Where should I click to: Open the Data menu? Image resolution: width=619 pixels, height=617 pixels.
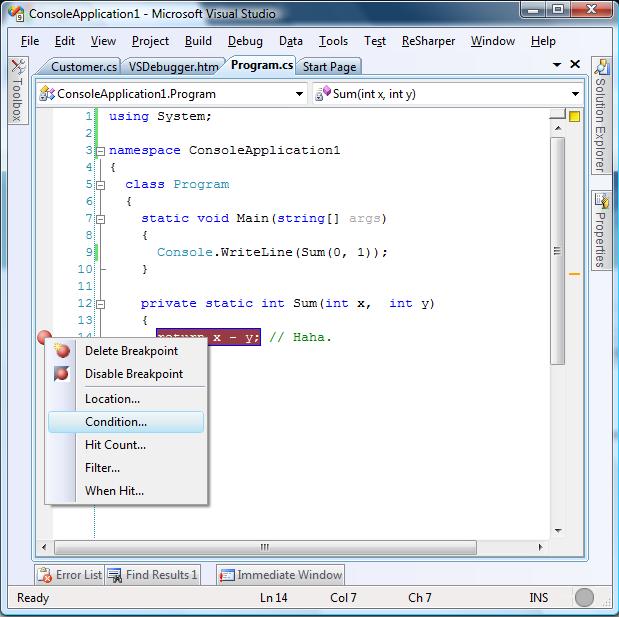coord(291,41)
